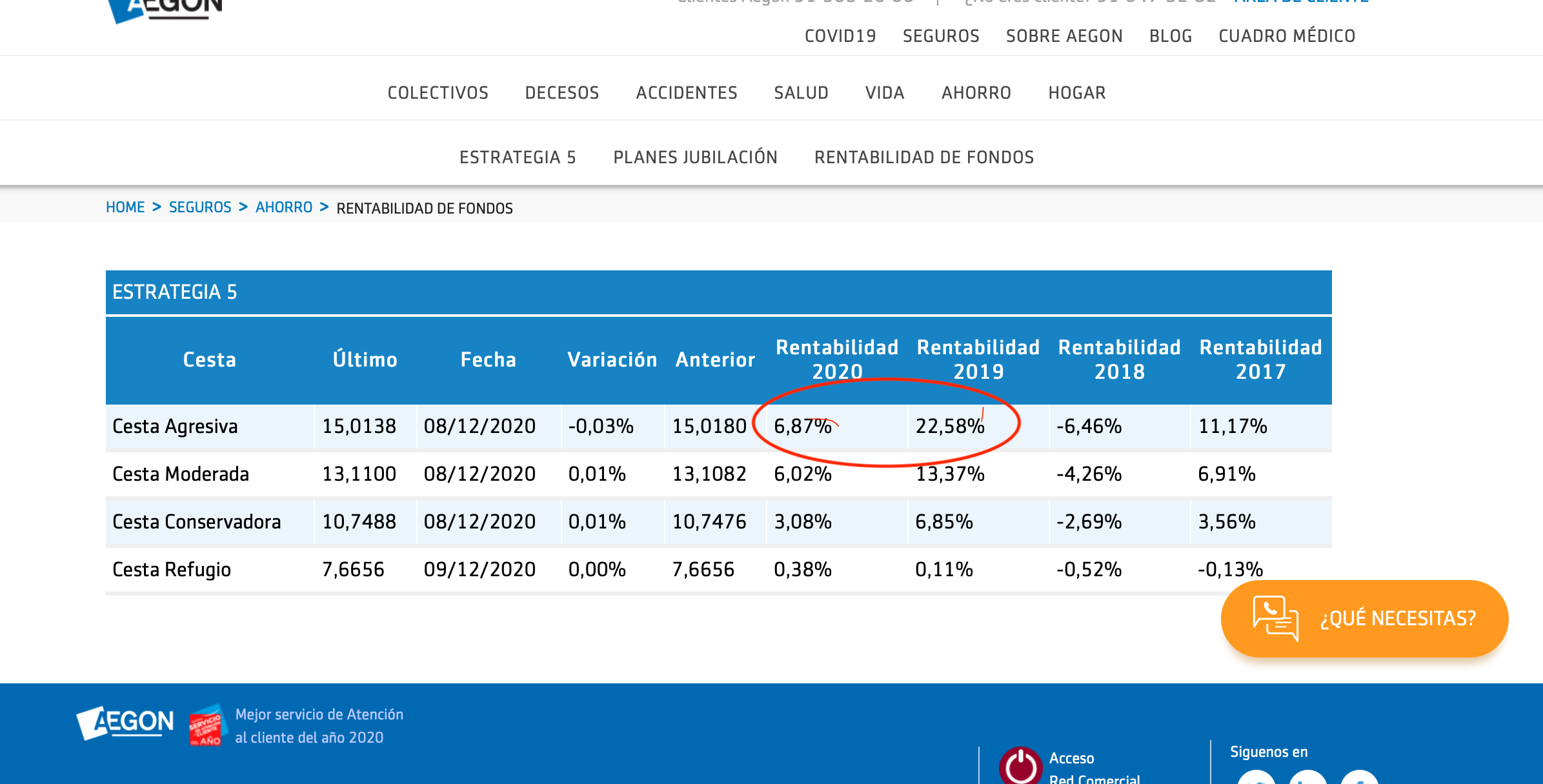Click the chat phone icon in orange button
Viewport: 1543px width, 784px height.
1275,618
